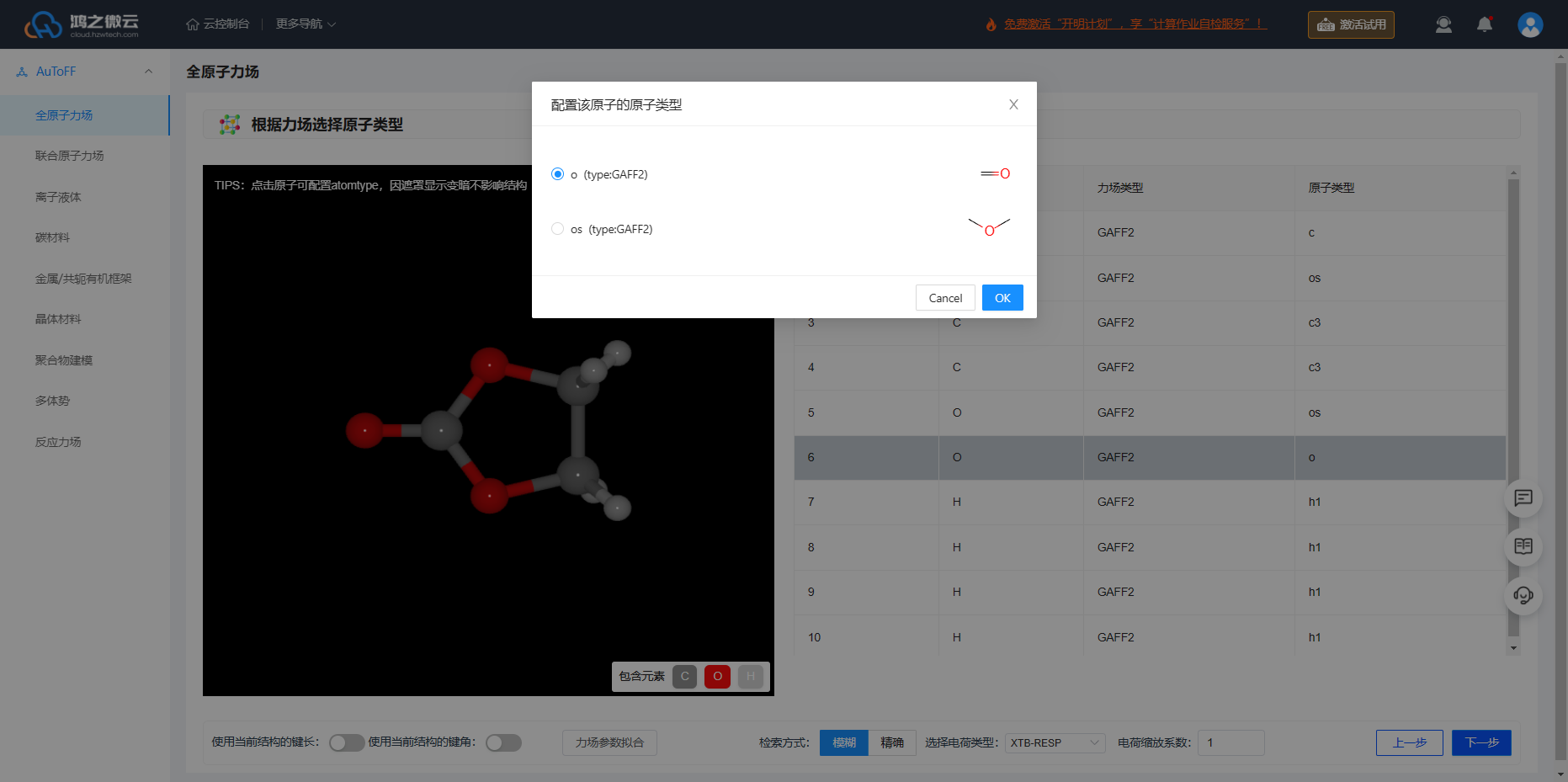Select the 'o' GAFF2 radio option

click(x=557, y=174)
